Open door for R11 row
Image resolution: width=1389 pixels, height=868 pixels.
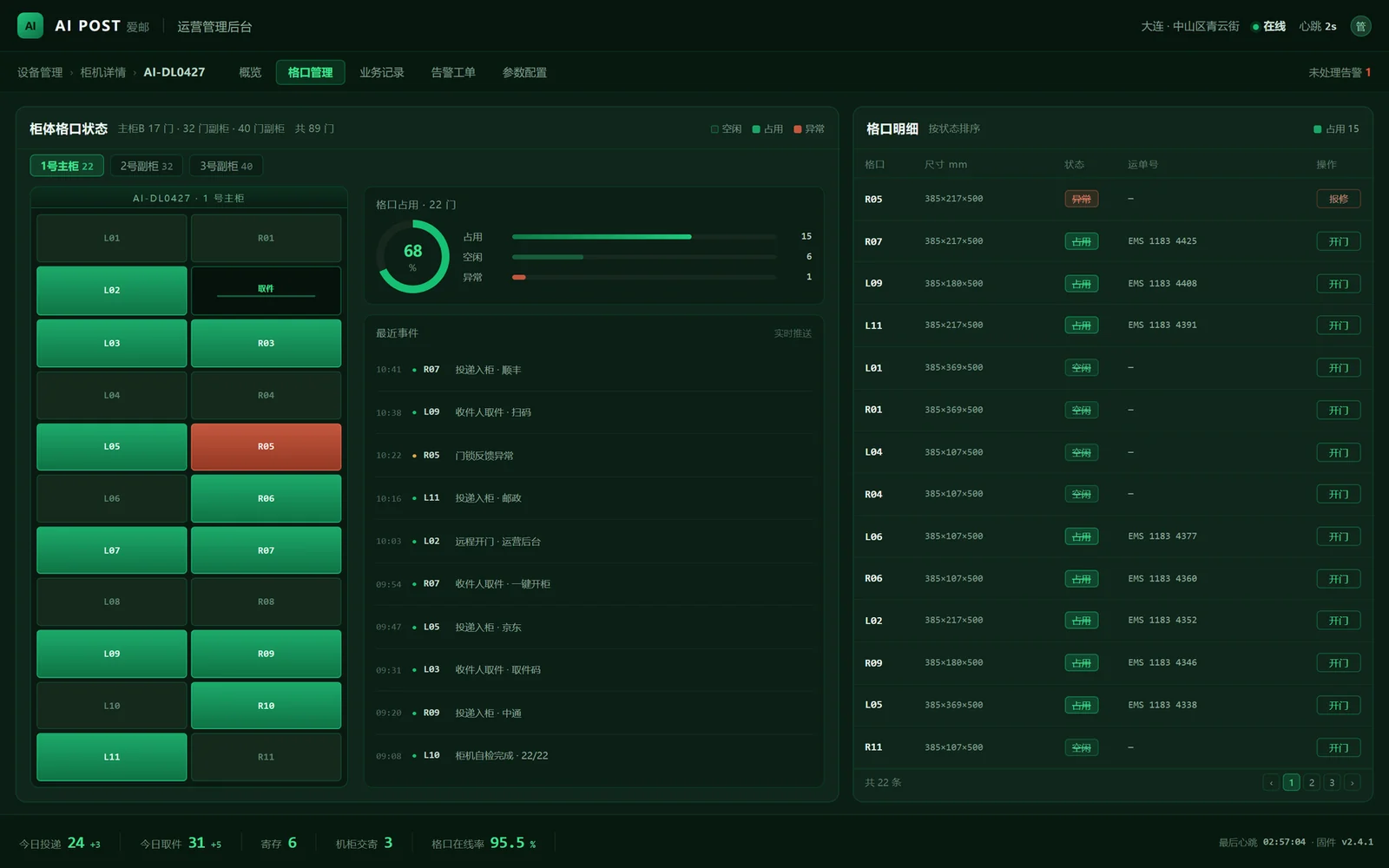(x=1338, y=747)
